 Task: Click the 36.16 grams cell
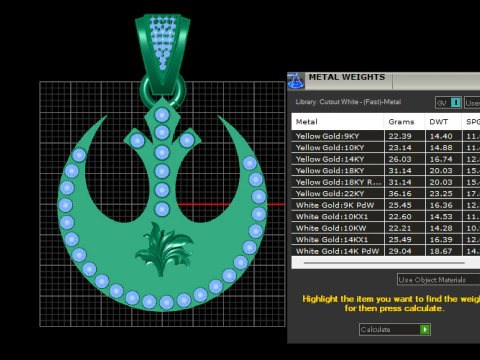405,193
